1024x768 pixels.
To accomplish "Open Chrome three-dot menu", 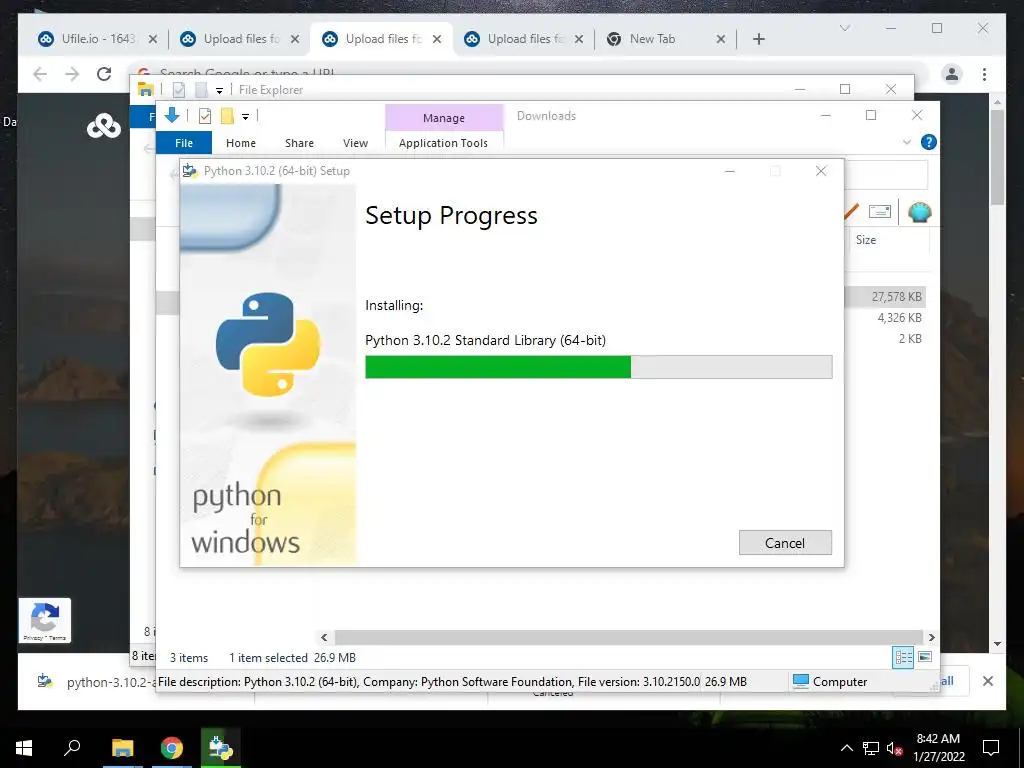I will tap(984, 74).
